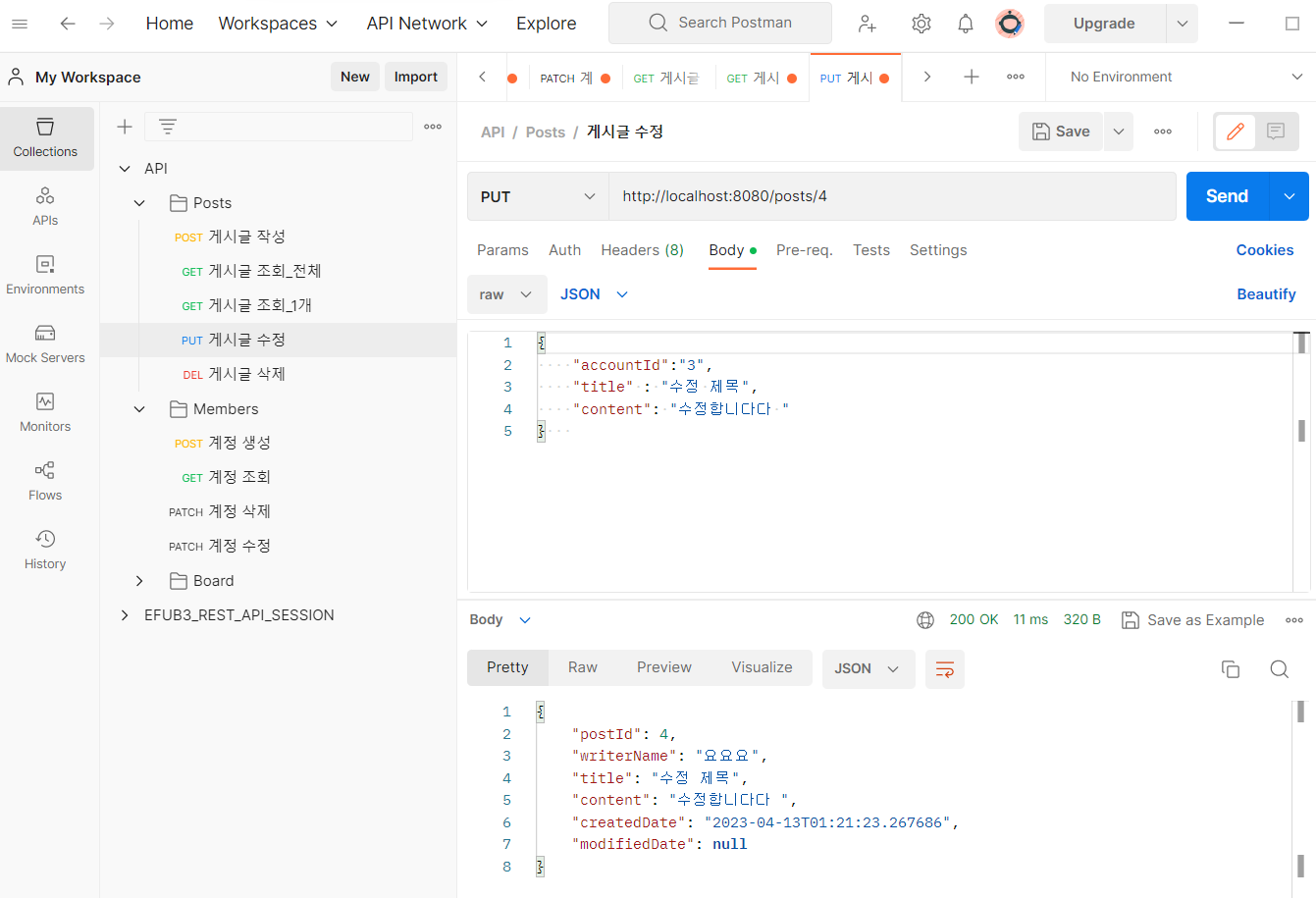
Task: Switch to the Auth tab
Action: (x=564, y=250)
